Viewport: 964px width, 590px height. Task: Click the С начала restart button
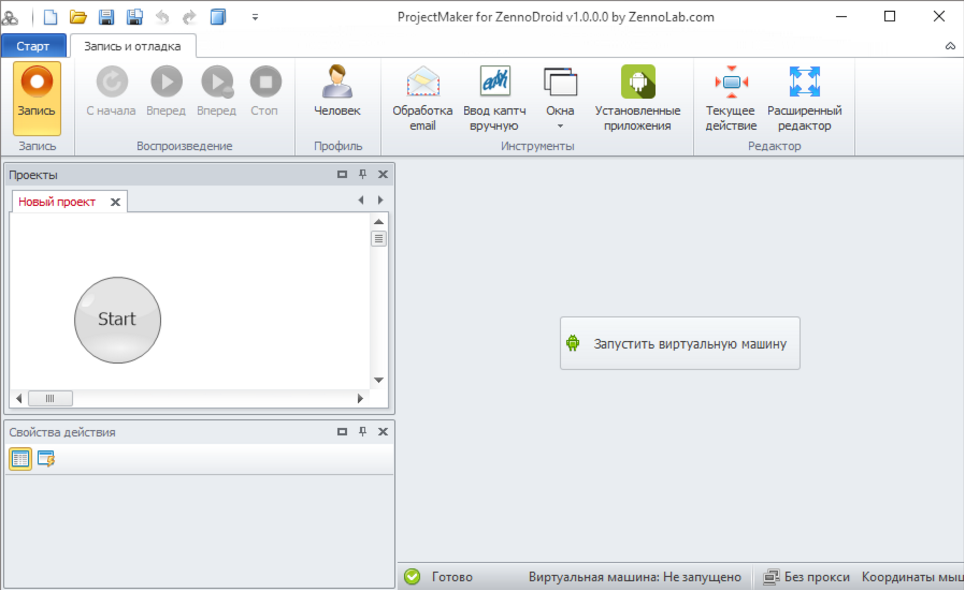pyautogui.click(x=111, y=92)
